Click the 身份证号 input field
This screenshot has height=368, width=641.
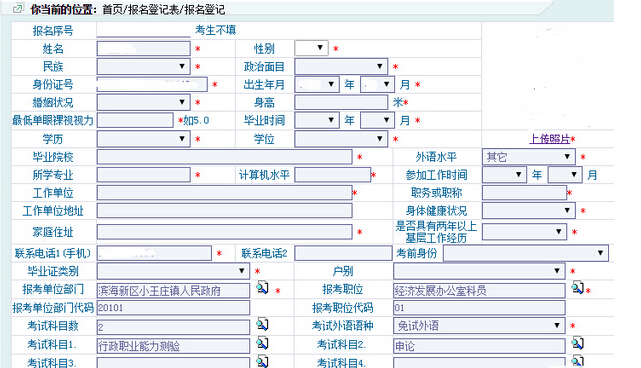152,85
